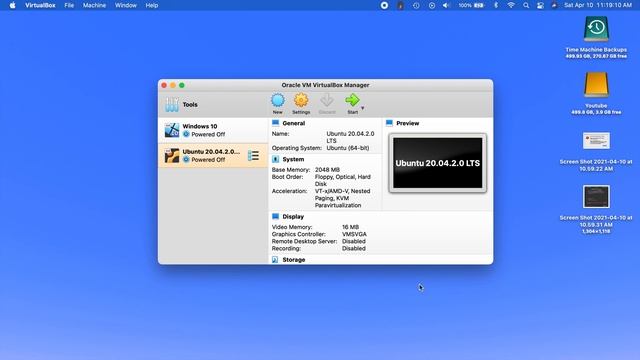Open Spotlight search in menu bar
This screenshot has width=640, height=360.
tap(526, 5)
